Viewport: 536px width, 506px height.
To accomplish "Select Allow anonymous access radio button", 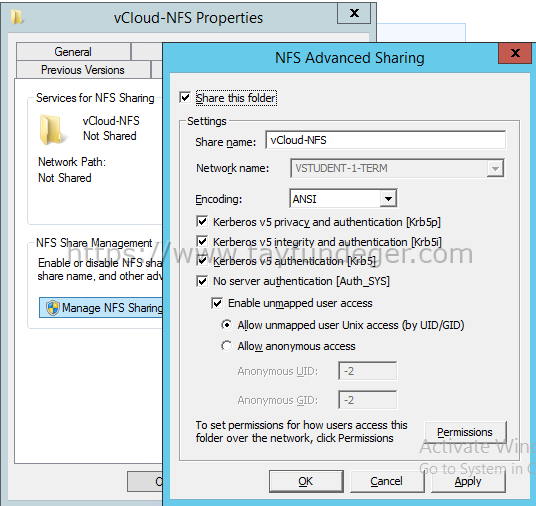I will tap(226, 346).
